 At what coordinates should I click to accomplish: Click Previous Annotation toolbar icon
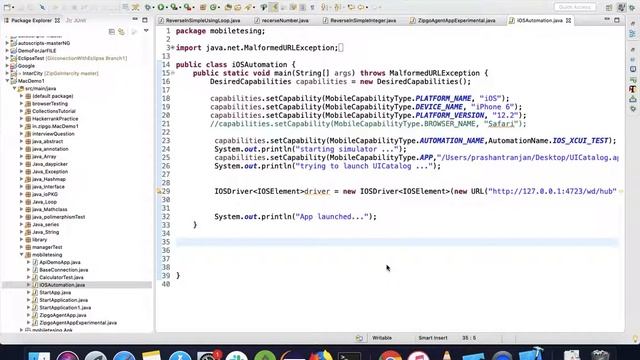tap(338, 7)
